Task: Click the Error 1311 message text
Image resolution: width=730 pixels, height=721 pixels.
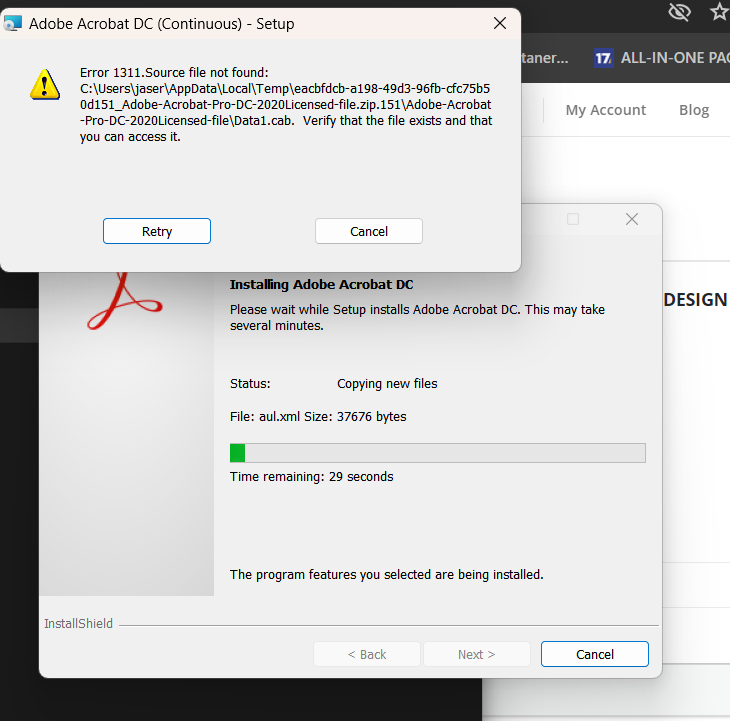Action: click(x=286, y=104)
